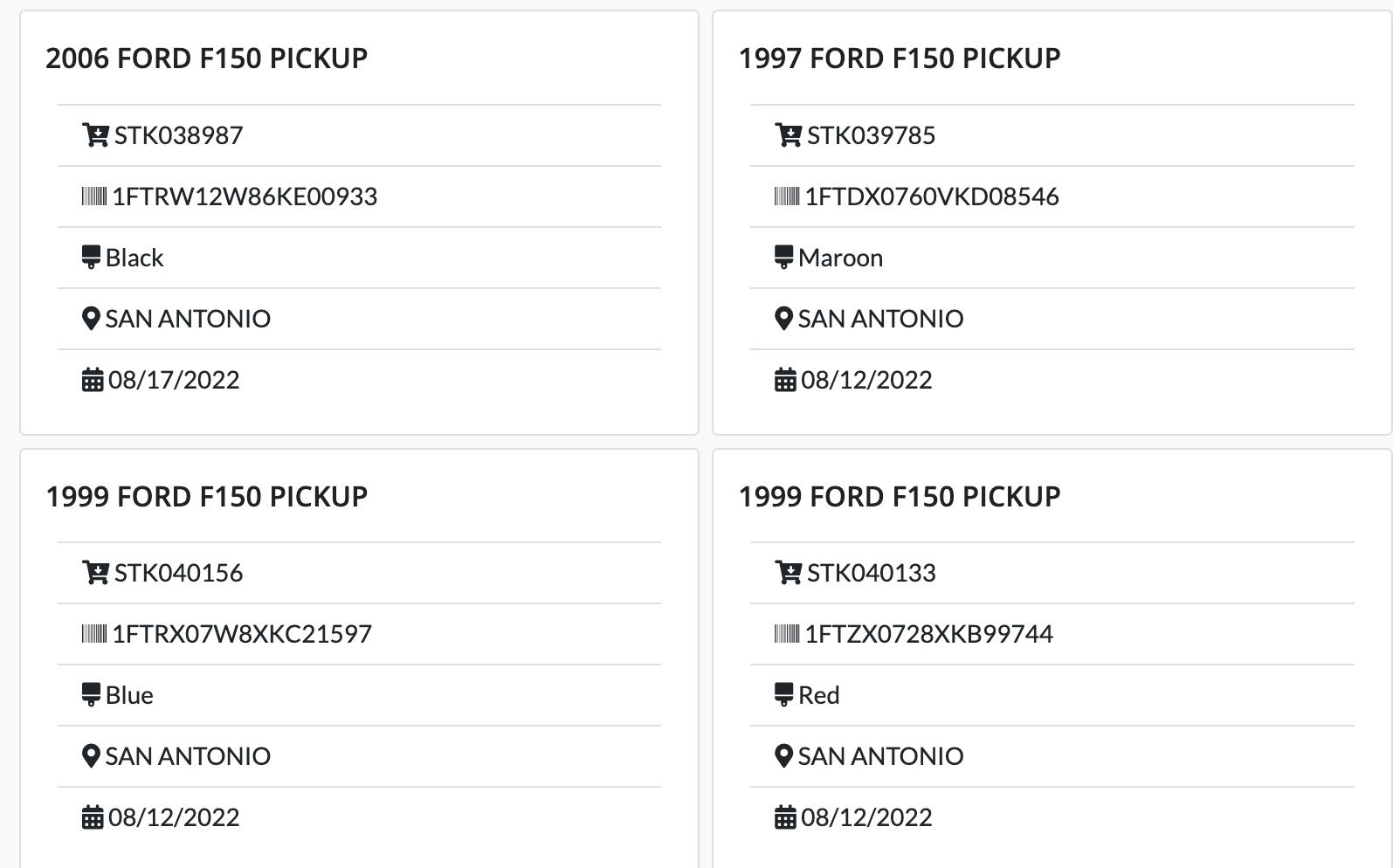1393x868 pixels.
Task: Click SAN ANTONIO on the Maroon truck card
Action: 880,319
